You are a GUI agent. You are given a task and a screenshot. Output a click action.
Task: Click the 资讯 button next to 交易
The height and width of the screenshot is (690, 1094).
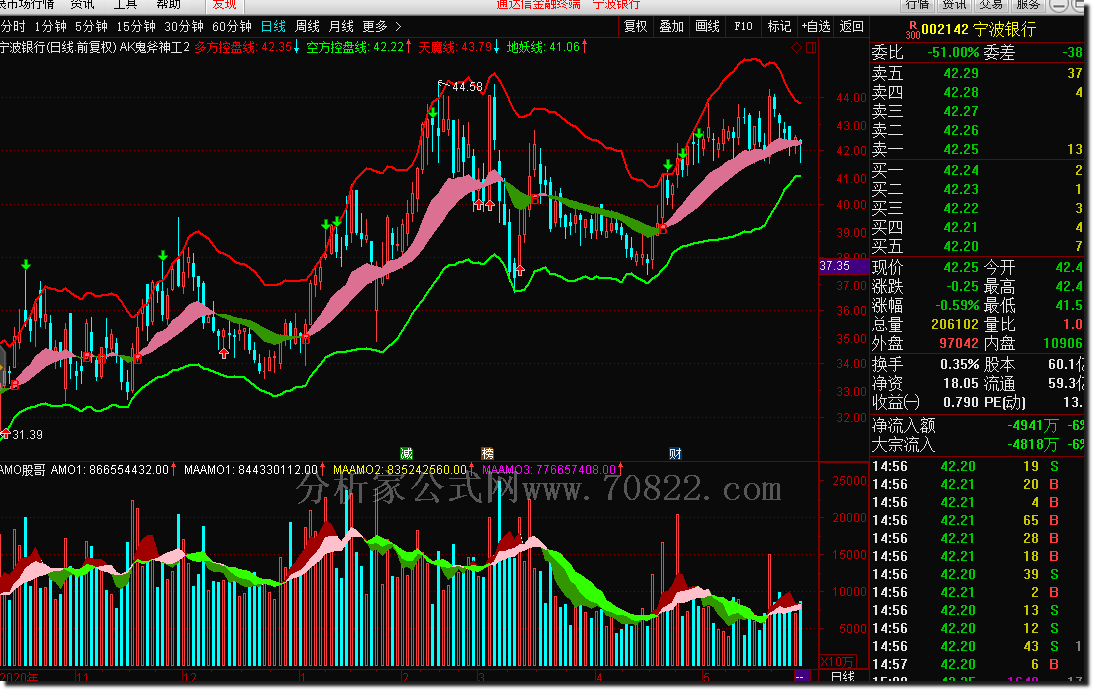click(954, 5)
